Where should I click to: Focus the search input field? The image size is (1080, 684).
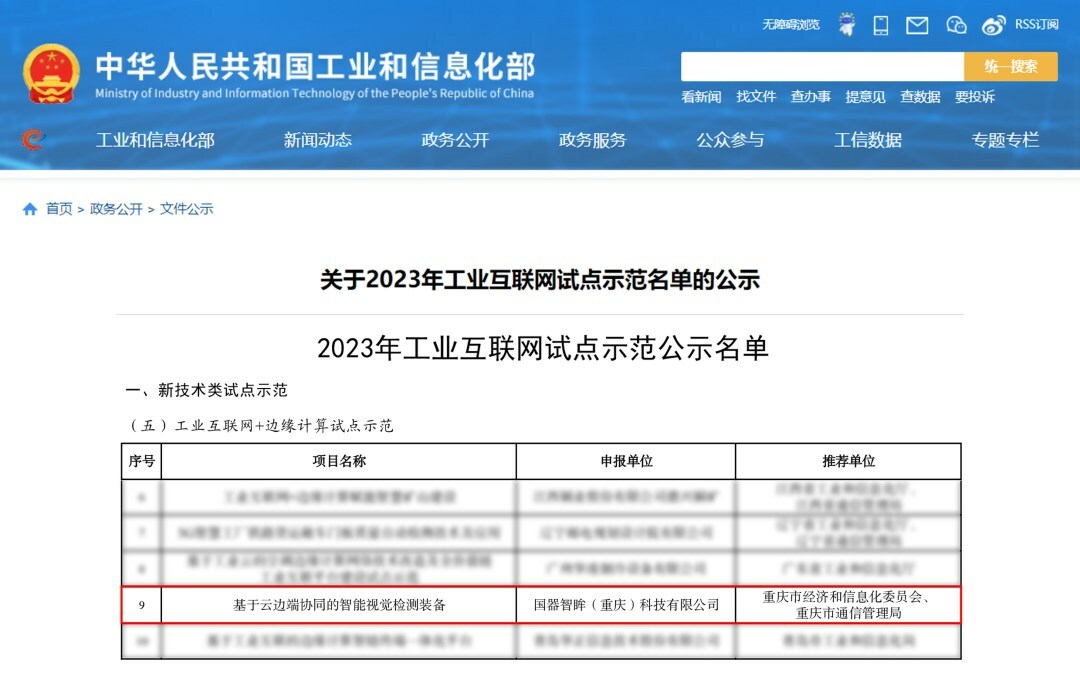pos(822,67)
